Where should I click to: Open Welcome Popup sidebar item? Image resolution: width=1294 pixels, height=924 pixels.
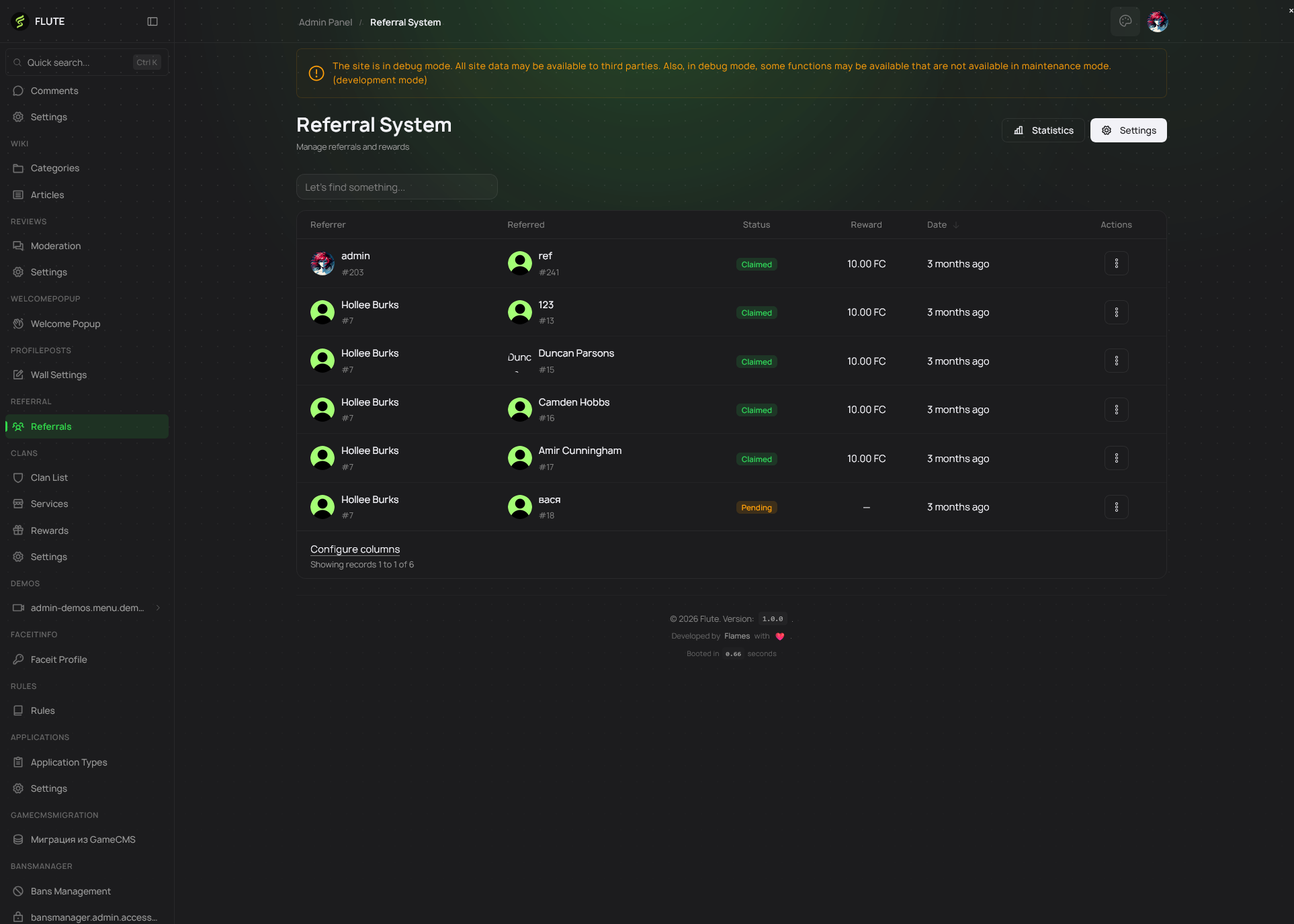coord(65,324)
